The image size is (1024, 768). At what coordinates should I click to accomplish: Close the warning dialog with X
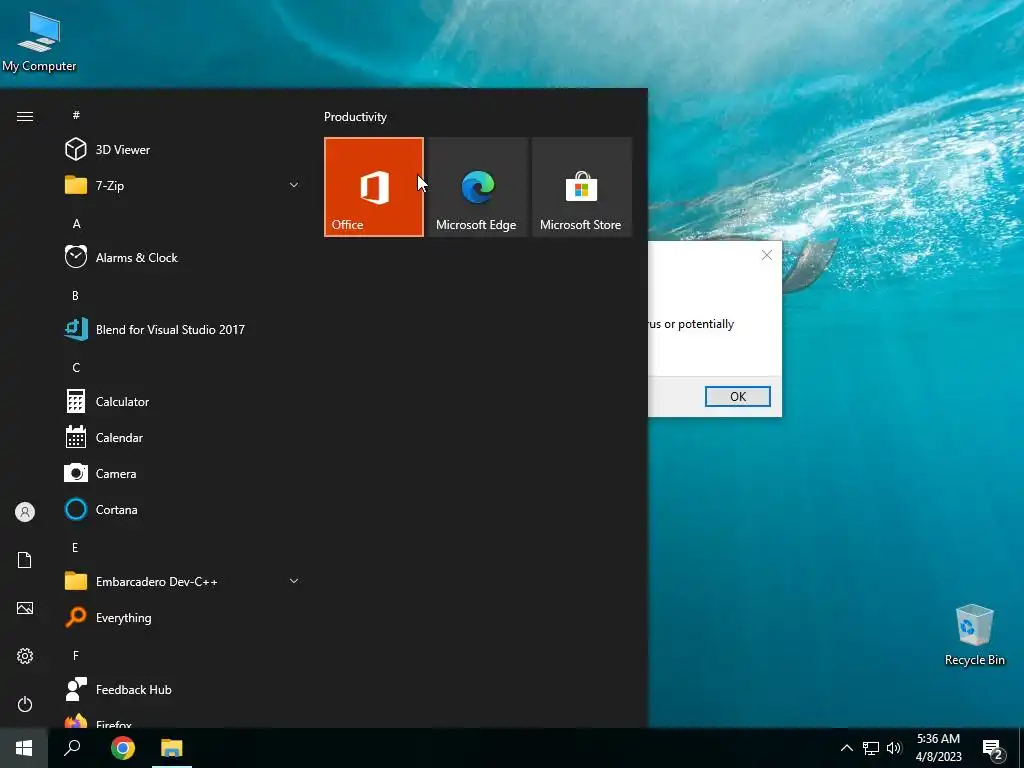(x=767, y=255)
